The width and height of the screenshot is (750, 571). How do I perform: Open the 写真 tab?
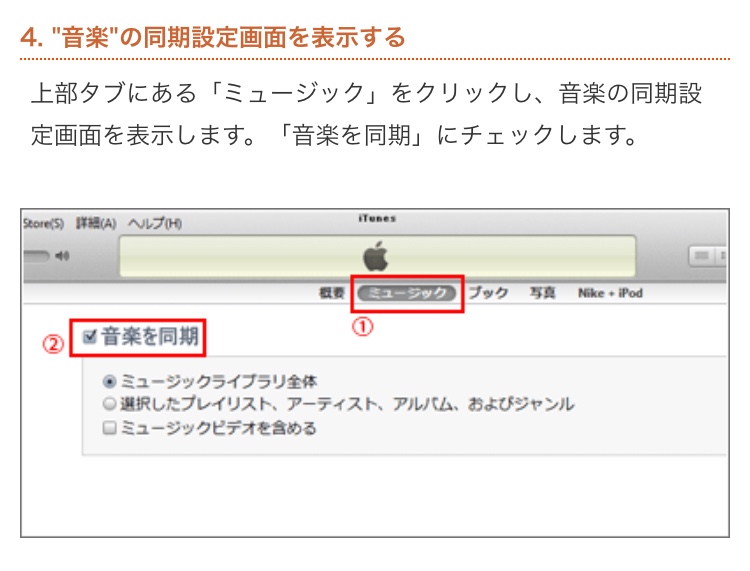542,293
